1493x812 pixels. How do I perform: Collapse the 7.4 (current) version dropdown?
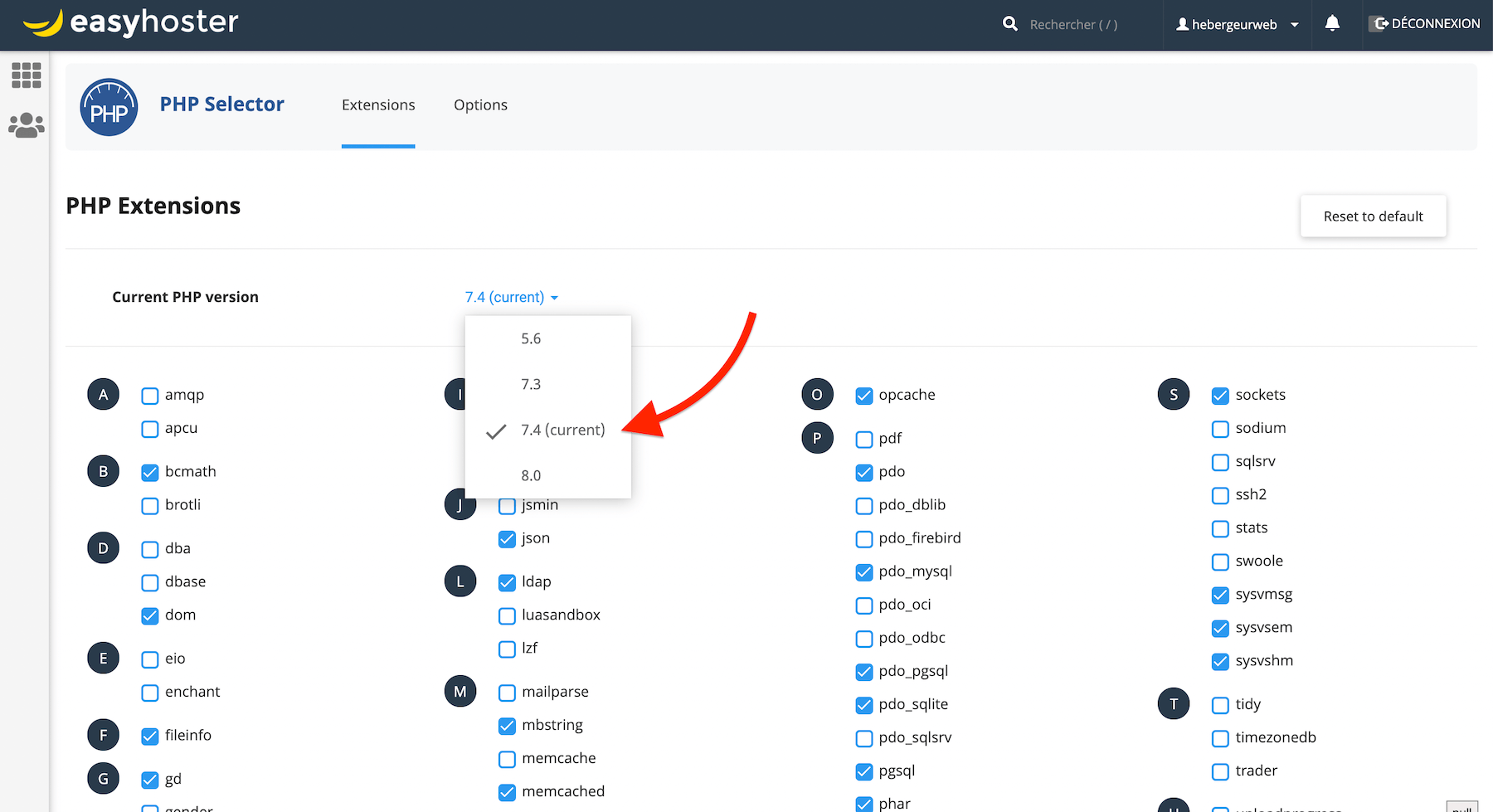pos(511,297)
